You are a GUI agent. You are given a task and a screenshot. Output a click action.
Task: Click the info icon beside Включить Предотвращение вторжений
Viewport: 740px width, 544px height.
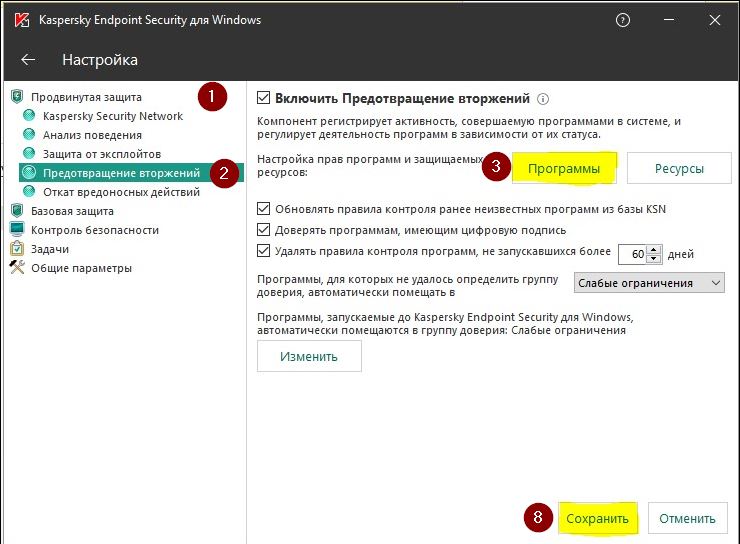(543, 99)
